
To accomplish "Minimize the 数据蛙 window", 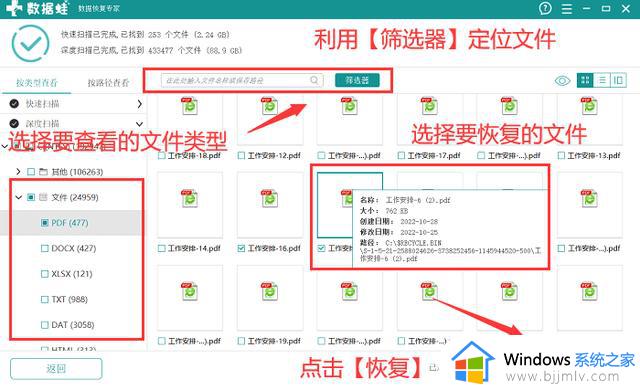I will pyautogui.click(x=587, y=9).
